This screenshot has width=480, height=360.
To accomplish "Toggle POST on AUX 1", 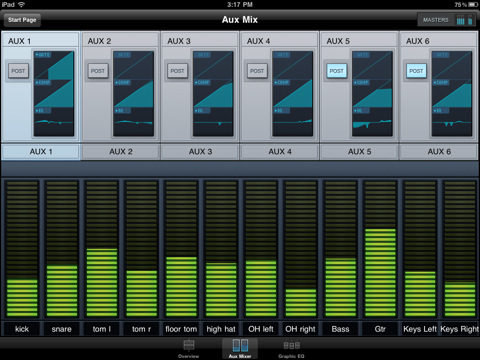I will 18,71.
